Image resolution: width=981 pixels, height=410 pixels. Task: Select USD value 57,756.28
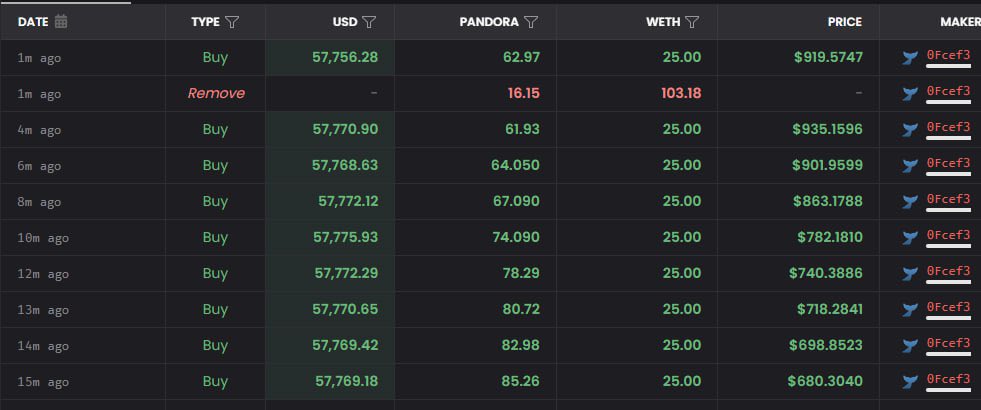[345, 58]
